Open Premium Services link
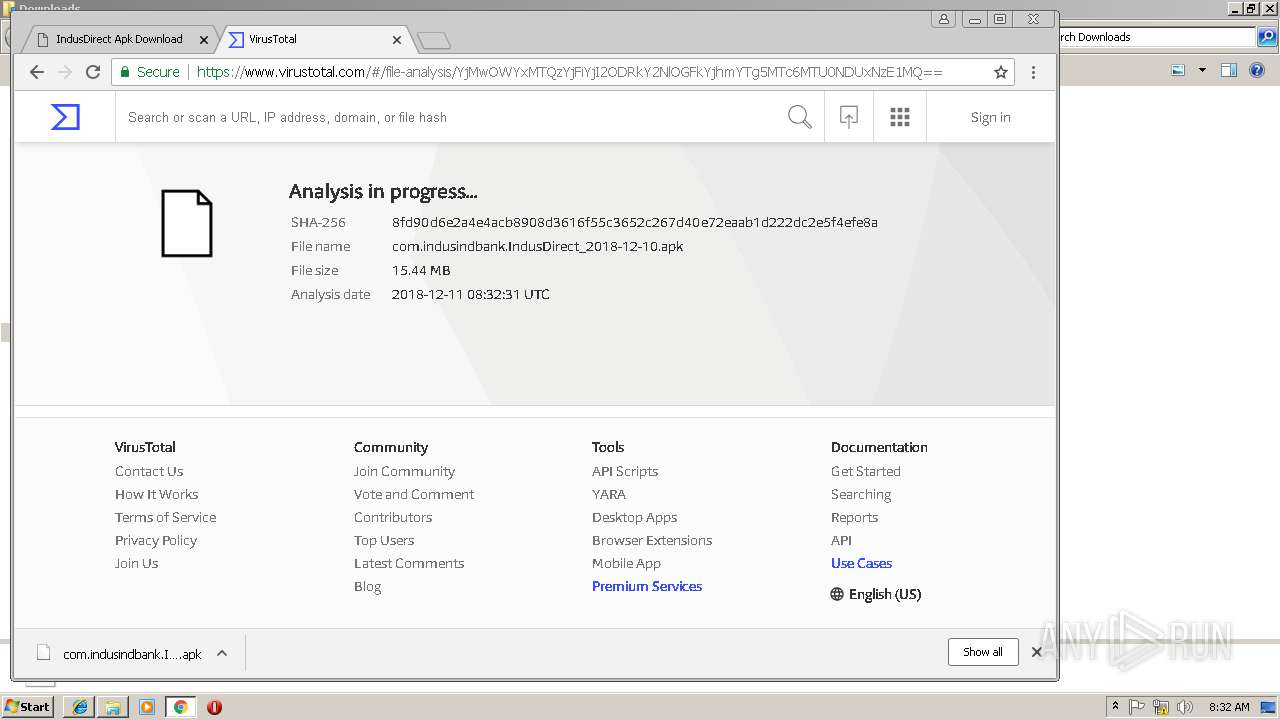 pyautogui.click(x=647, y=586)
